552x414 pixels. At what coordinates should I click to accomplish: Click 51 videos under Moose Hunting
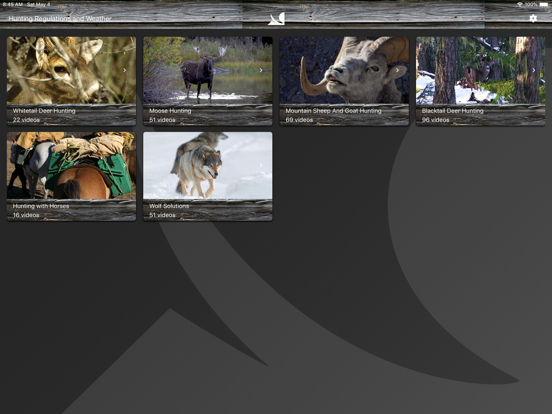point(162,120)
